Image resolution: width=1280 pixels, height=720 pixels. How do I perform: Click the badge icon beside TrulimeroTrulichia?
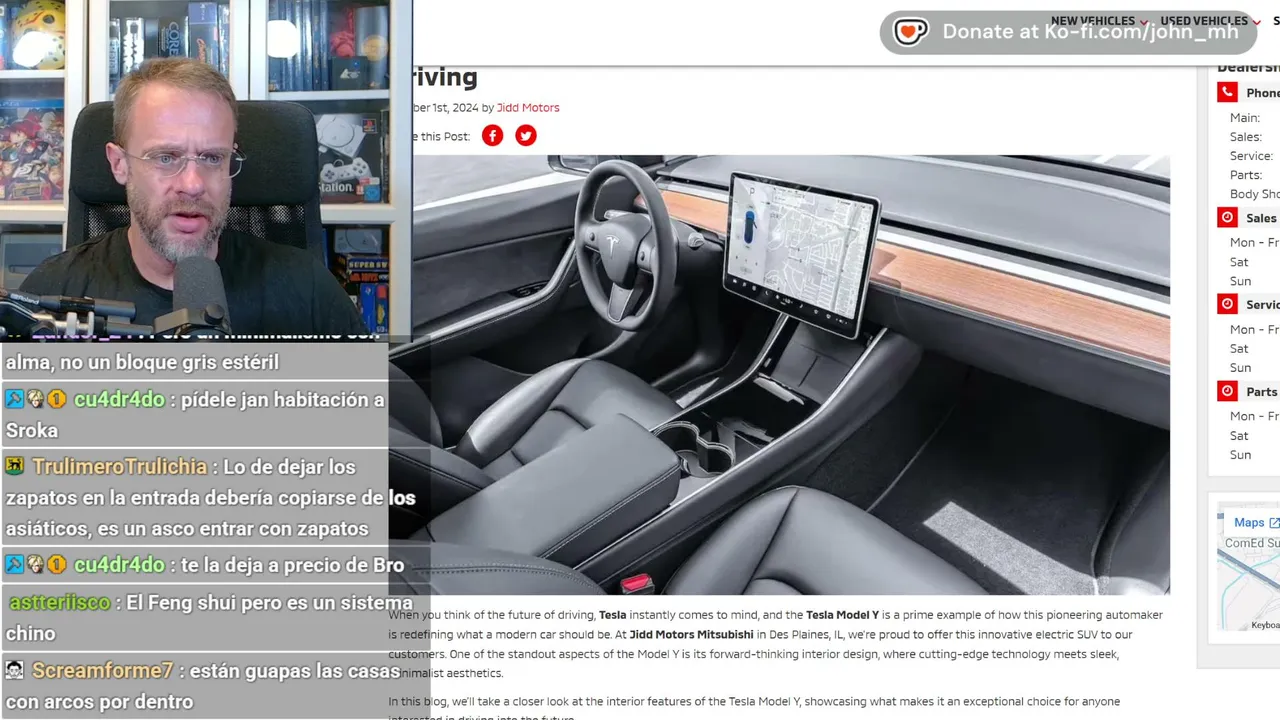[x=15, y=466]
